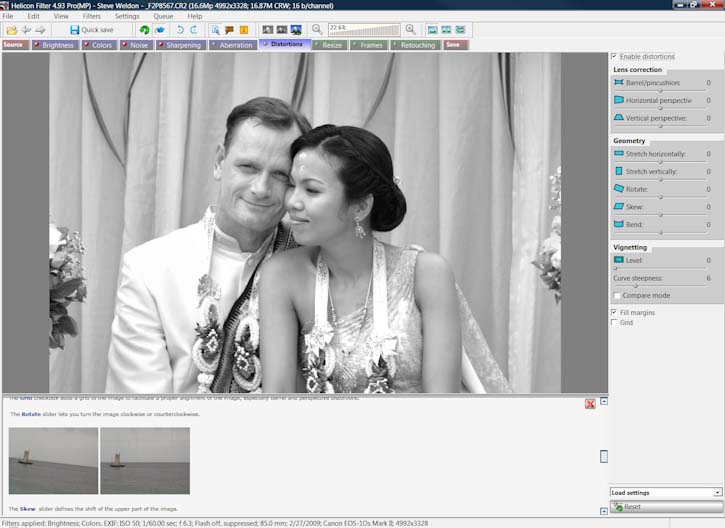Adjust the Vertical perspective slider
Viewport: 725px width, 528px height.
[660, 126]
